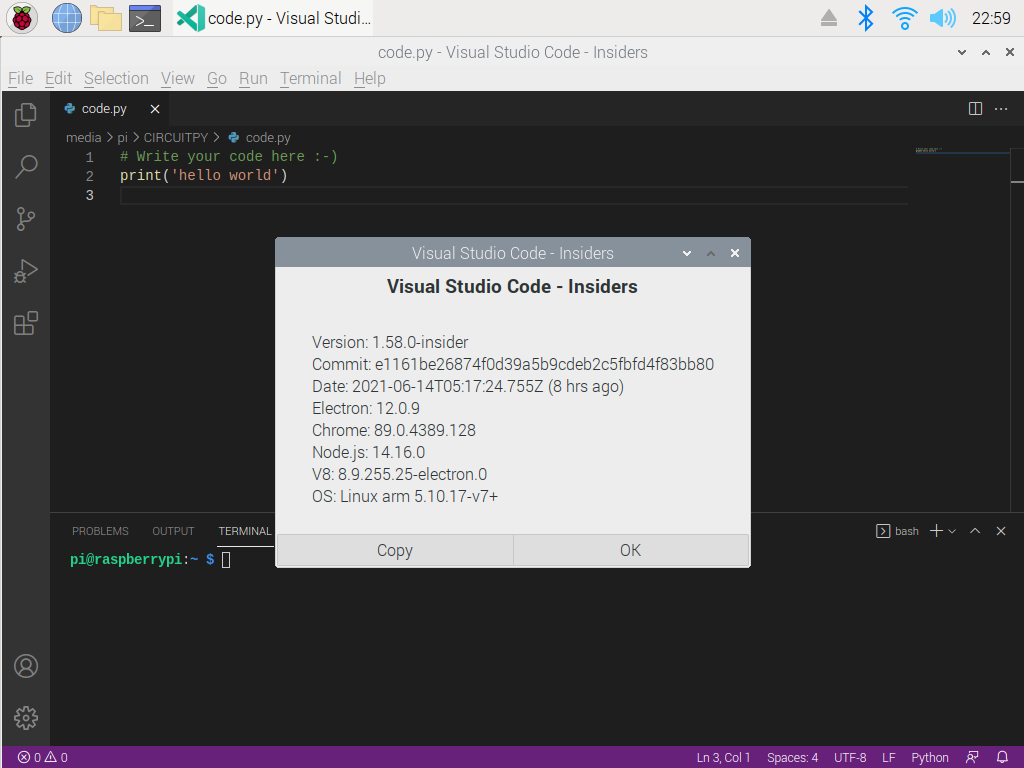Image resolution: width=1024 pixels, height=768 pixels.
Task: Click the Raspberry Pi menu icon
Action: 22,18
